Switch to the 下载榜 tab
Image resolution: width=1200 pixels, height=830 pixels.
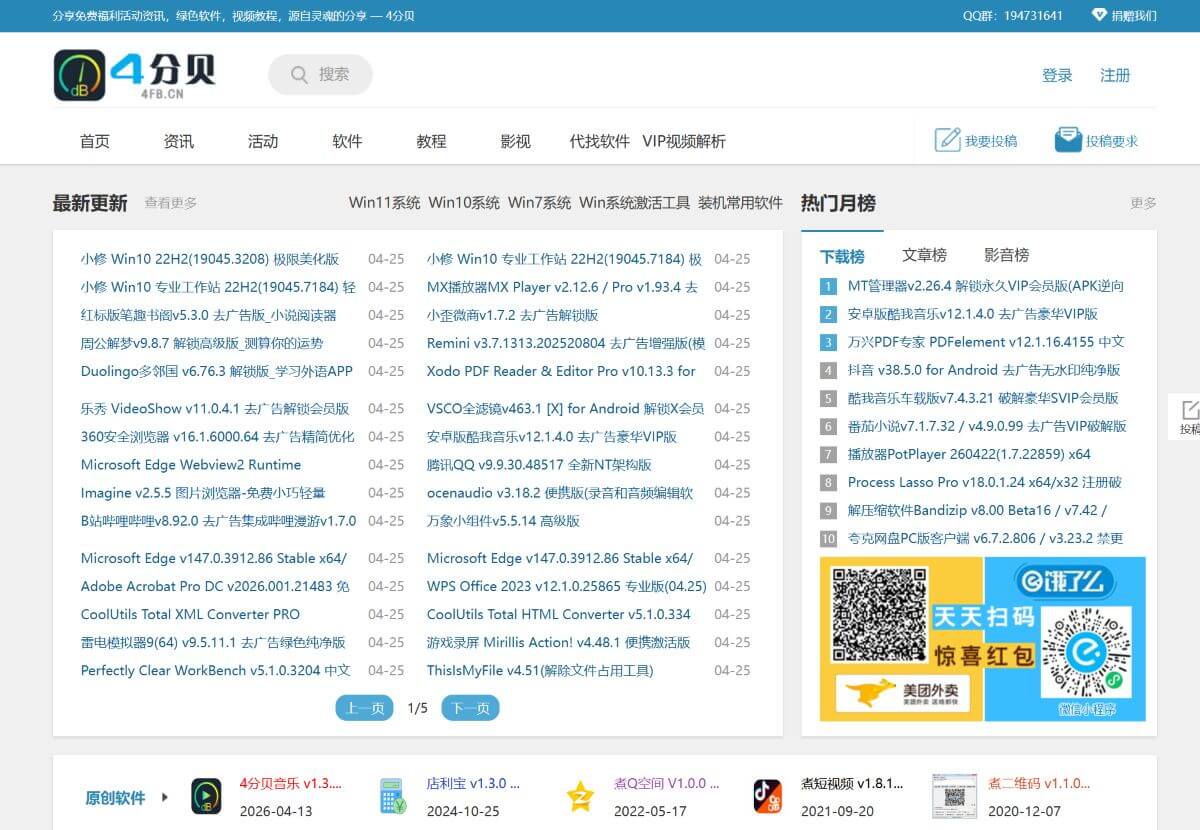click(842, 256)
